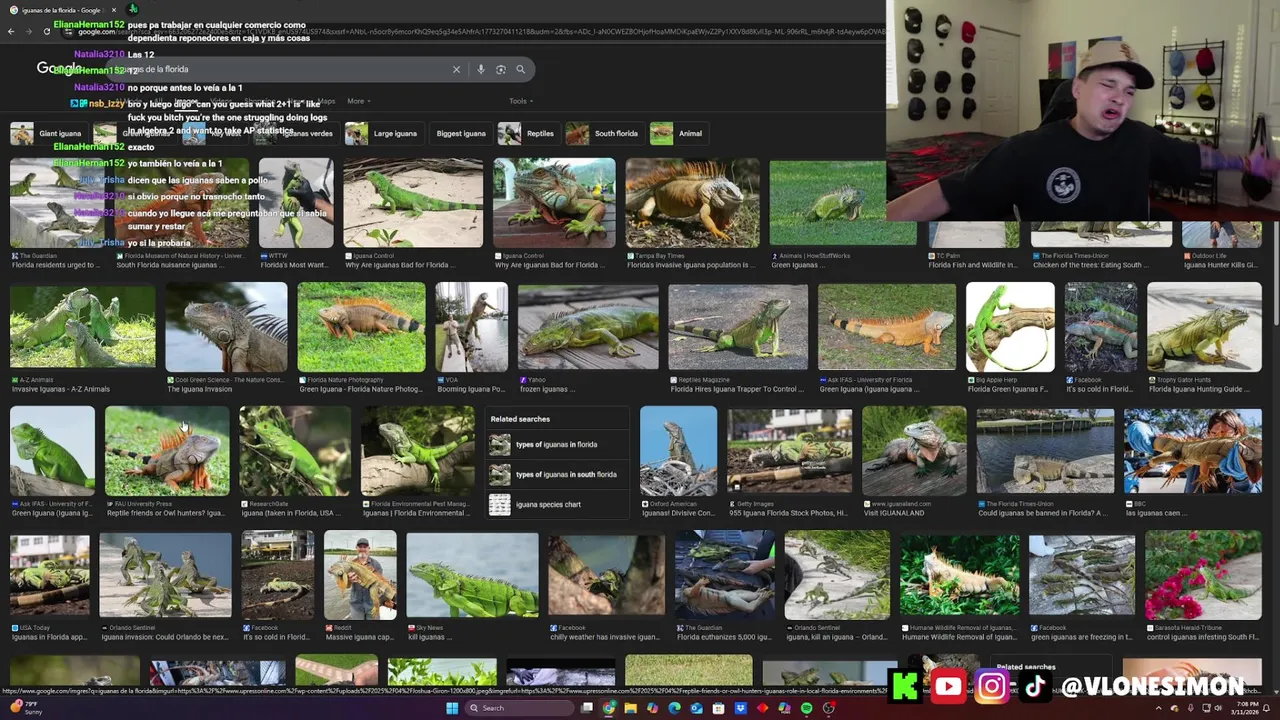Open the Yahoo frozen iguanas image
Screen dimensions: 1280x720
coord(588,327)
